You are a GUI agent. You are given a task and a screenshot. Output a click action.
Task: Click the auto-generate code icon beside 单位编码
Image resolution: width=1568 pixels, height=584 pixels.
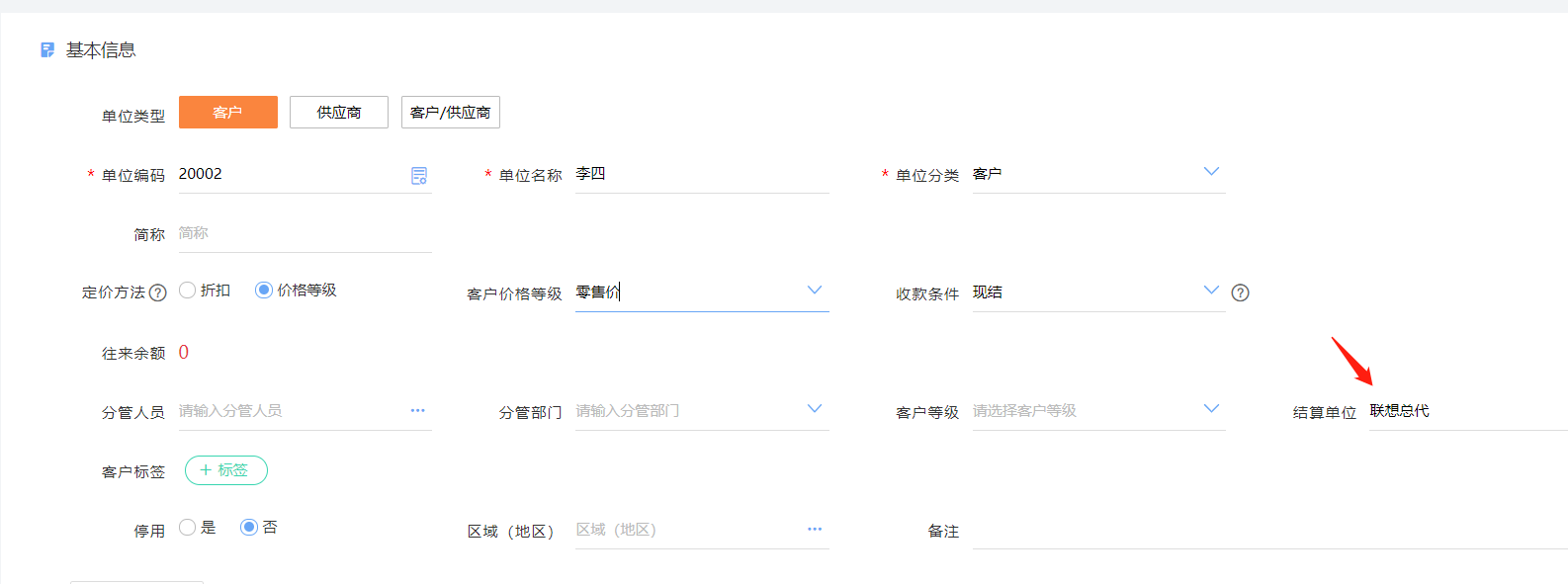tap(419, 176)
